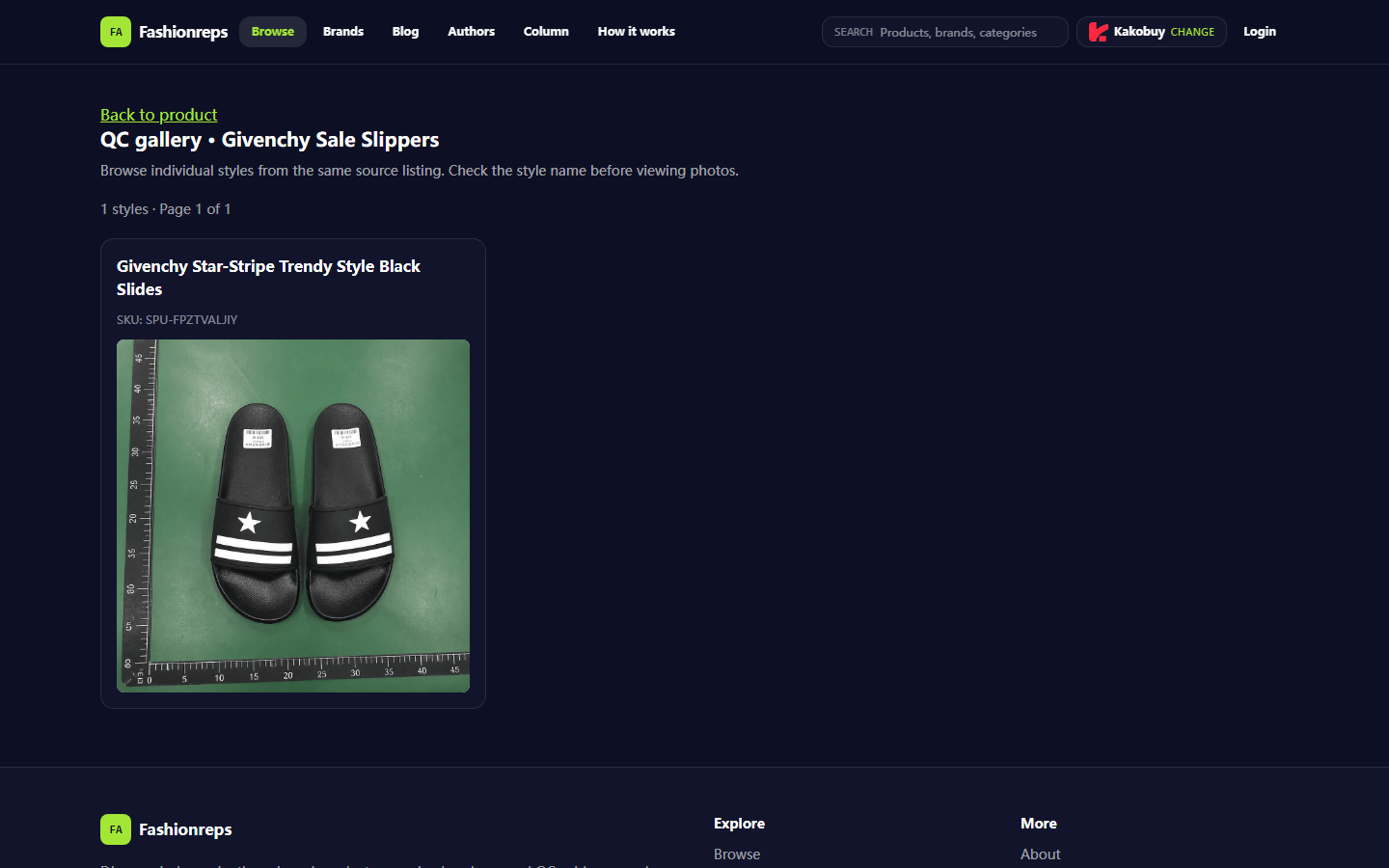Click CHANGE next to Kakobuy agent
This screenshot has height=868, width=1389.
click(1192, 32)
